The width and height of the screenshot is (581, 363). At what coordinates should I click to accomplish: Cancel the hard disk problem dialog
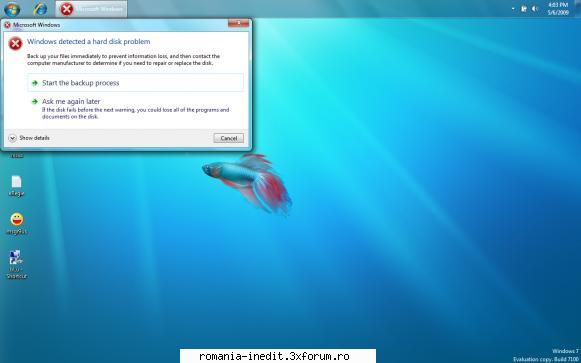click(229, 138)
